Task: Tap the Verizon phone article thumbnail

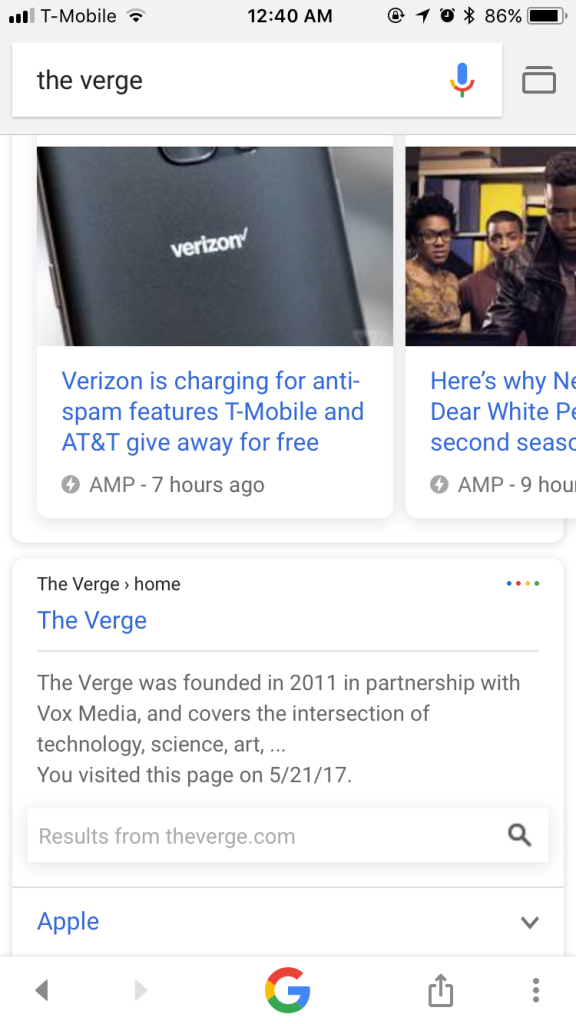Action: (x=214, y=245)
